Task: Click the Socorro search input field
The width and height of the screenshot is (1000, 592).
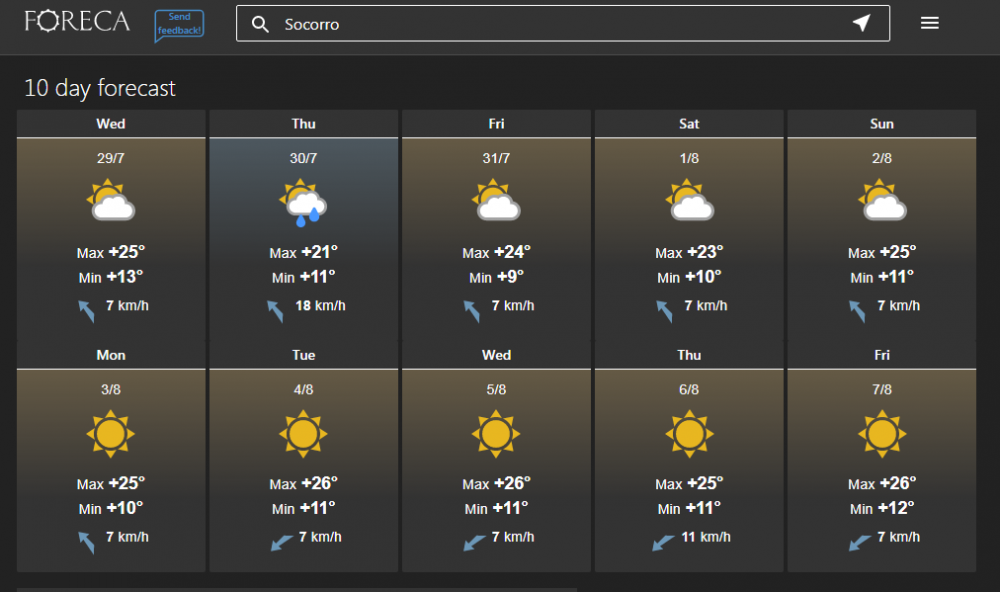Action: (562, 24)
